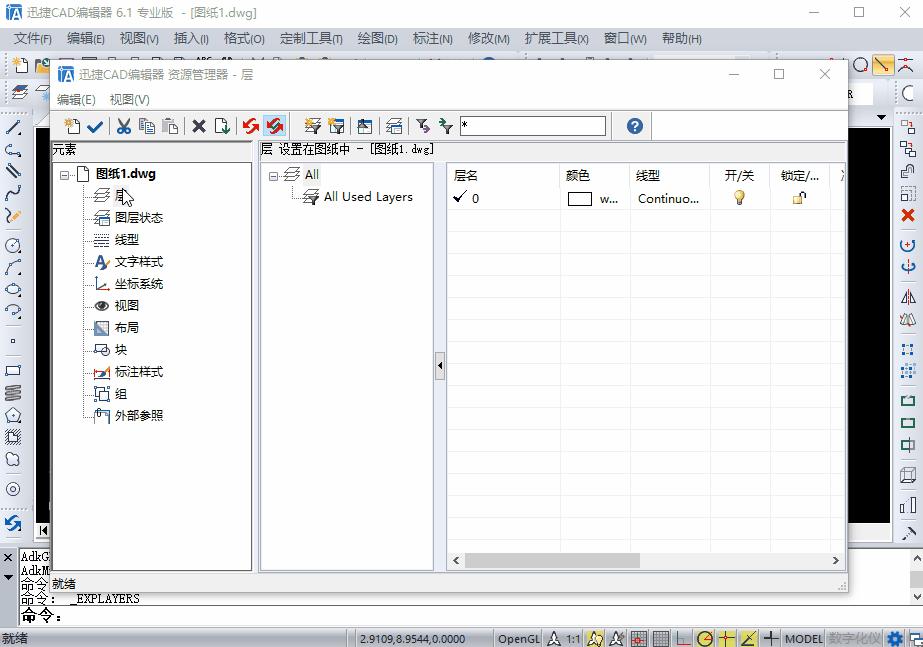The height and width of the screenshot is (647, 923).
Task: Click the copy icon in explorer toolbar
Action: pyautogui.click(x=147, y=126)
